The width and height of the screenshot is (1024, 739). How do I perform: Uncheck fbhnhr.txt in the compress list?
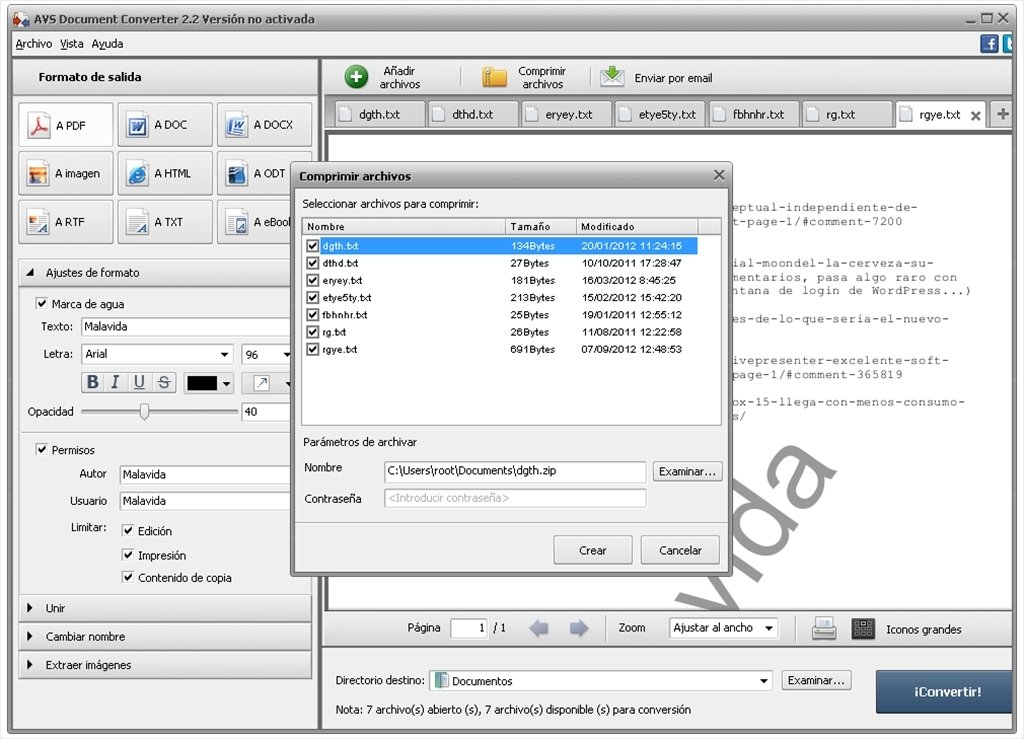(312, 315)
